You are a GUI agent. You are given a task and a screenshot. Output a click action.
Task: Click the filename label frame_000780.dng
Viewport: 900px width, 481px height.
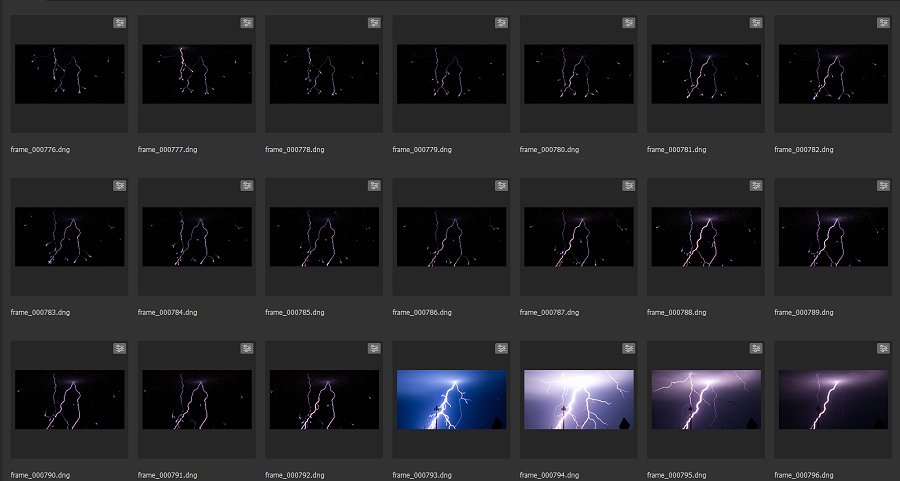click(x=550, y=149)
